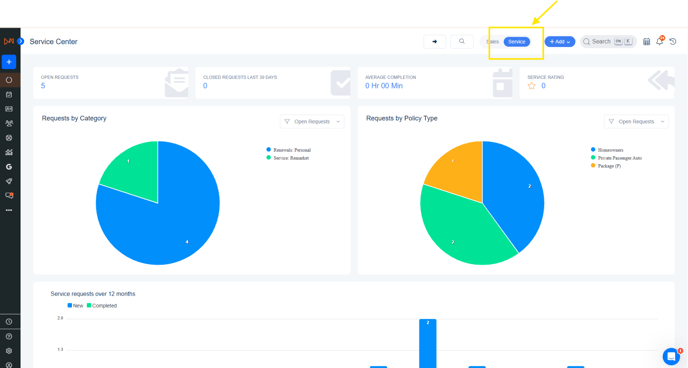The height and width of the screenshot is (368, 688).
Task: Open the G icon in sidebar
Action: pyautogui.click(x=9, y=167)
